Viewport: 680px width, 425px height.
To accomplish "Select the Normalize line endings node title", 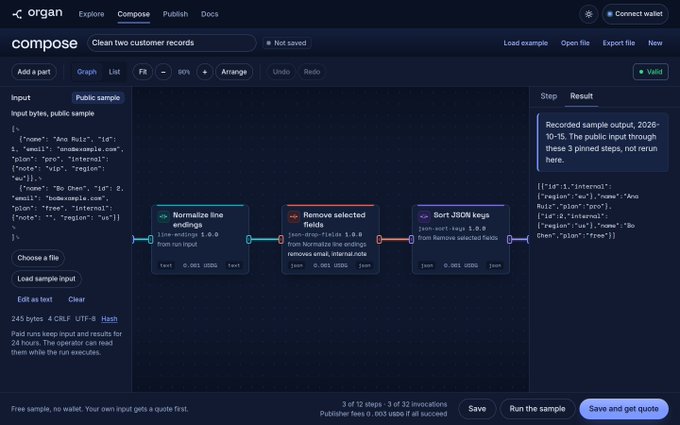I will click(x=198, y=220).
